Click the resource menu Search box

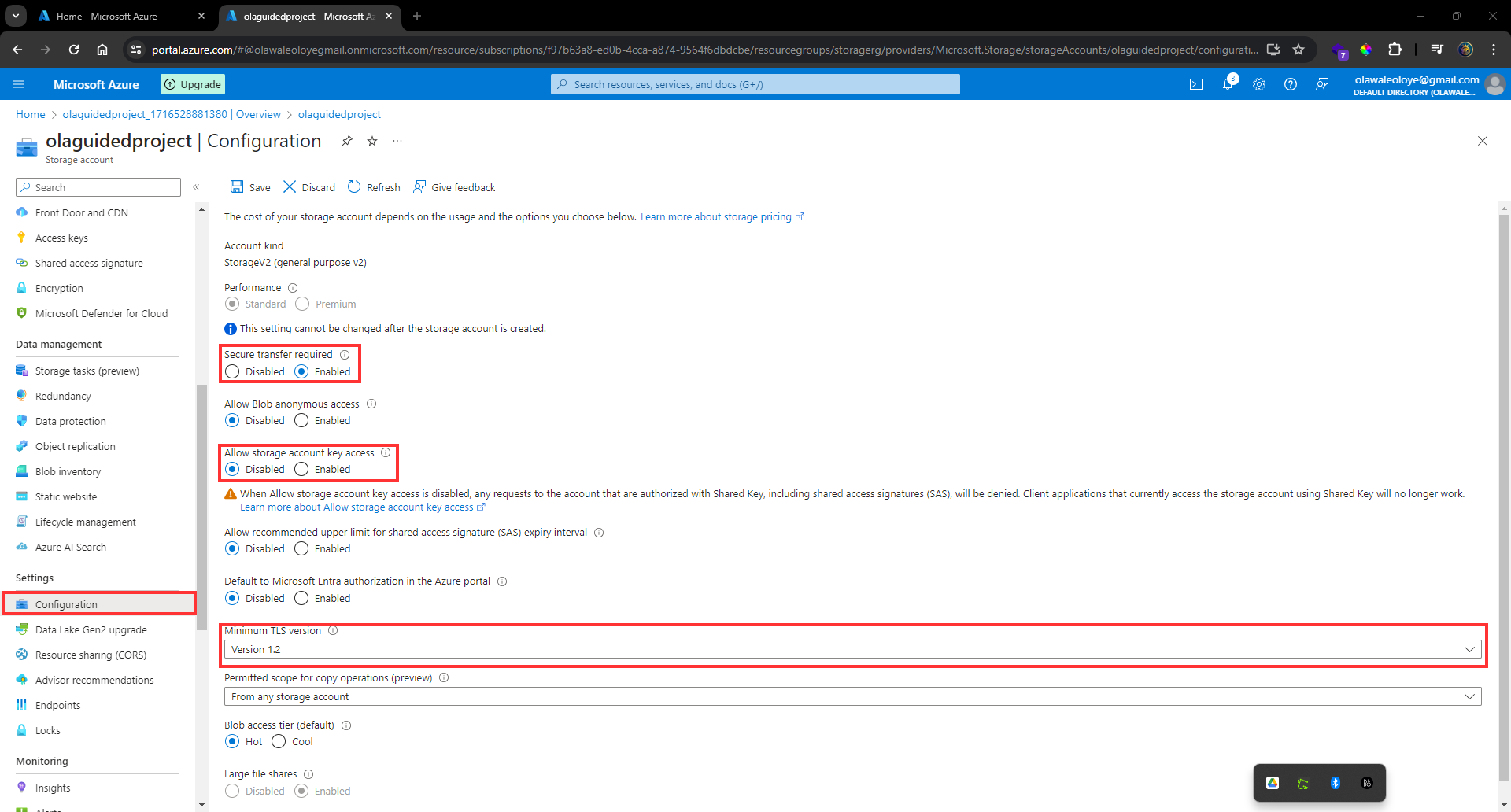[98, 187]
